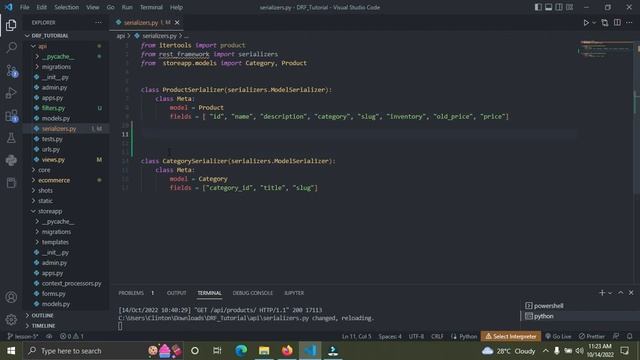
Task: Open the Accounts icon in activity bar
Action: point(11,297)
